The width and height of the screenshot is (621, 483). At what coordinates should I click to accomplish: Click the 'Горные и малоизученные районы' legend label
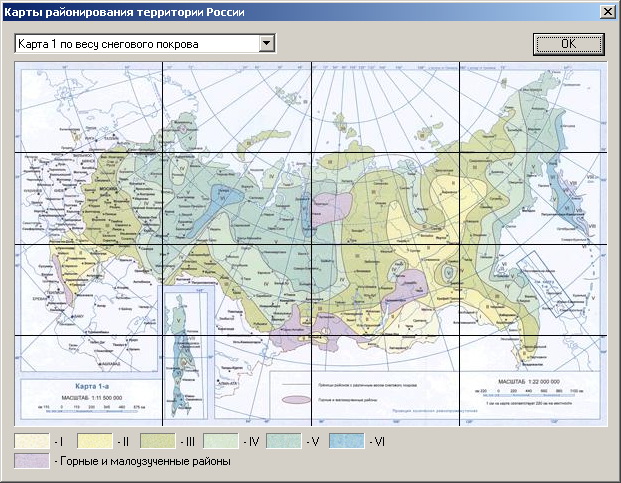click(x=145, y=461)
